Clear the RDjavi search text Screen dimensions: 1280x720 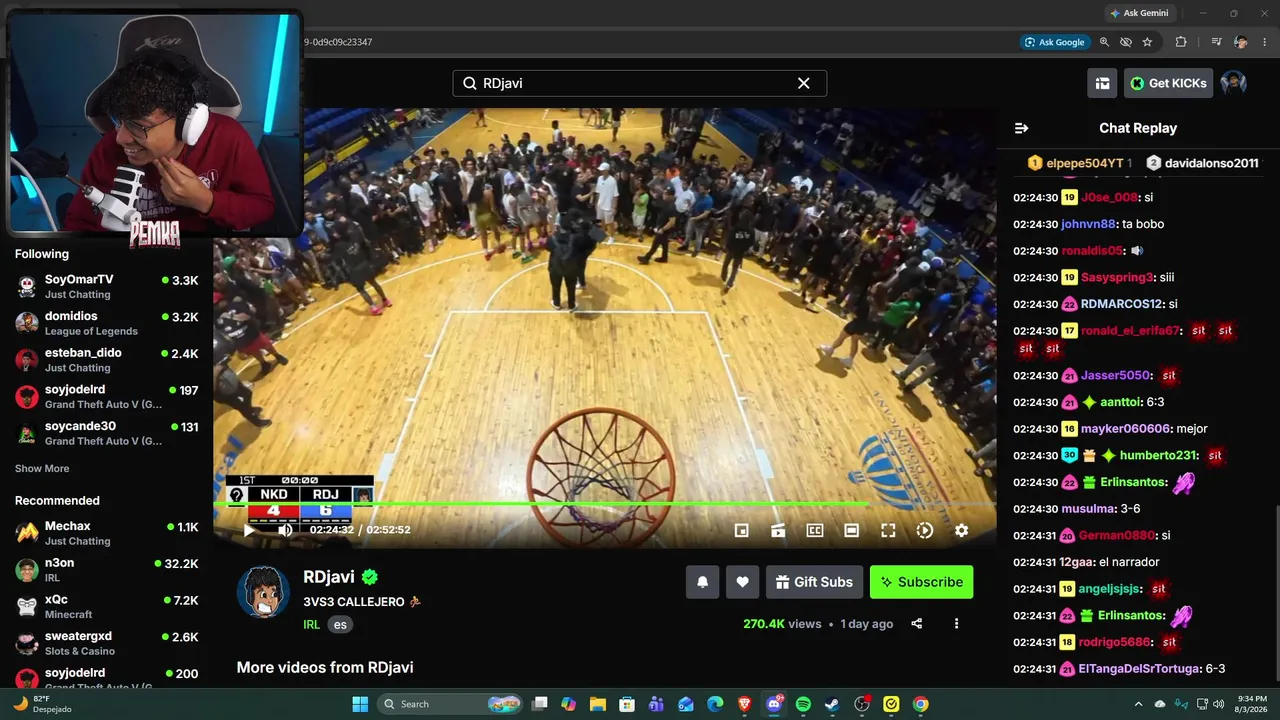click(x=803, y=83)
